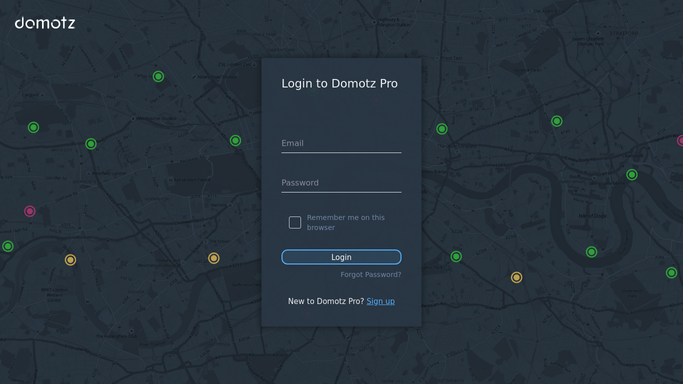Screen dimensions: 683x384
Task: Click the domotz logo
Action: 45,23
